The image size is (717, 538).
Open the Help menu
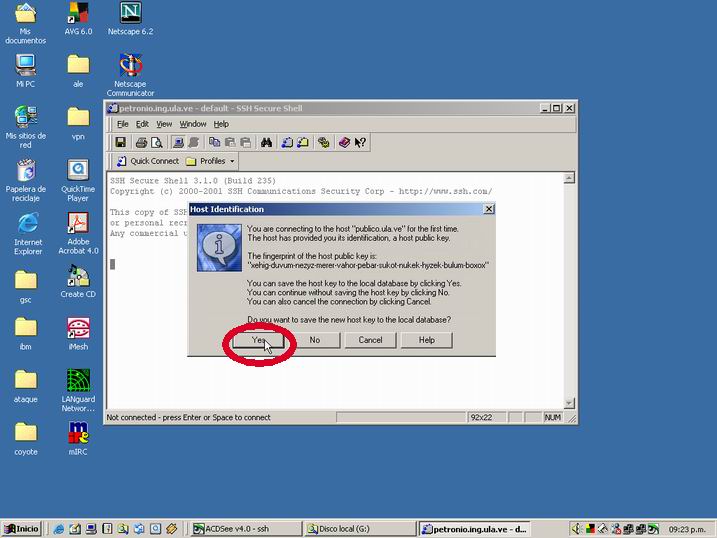221,124
